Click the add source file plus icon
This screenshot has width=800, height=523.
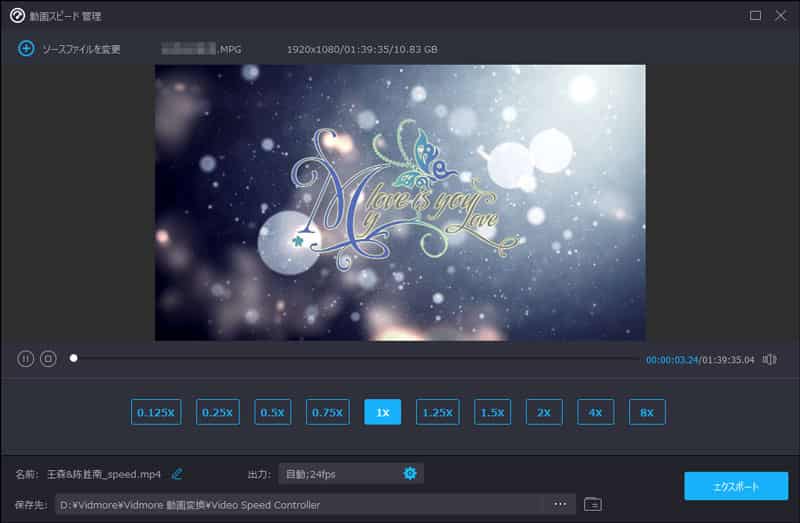click(26, 48)
